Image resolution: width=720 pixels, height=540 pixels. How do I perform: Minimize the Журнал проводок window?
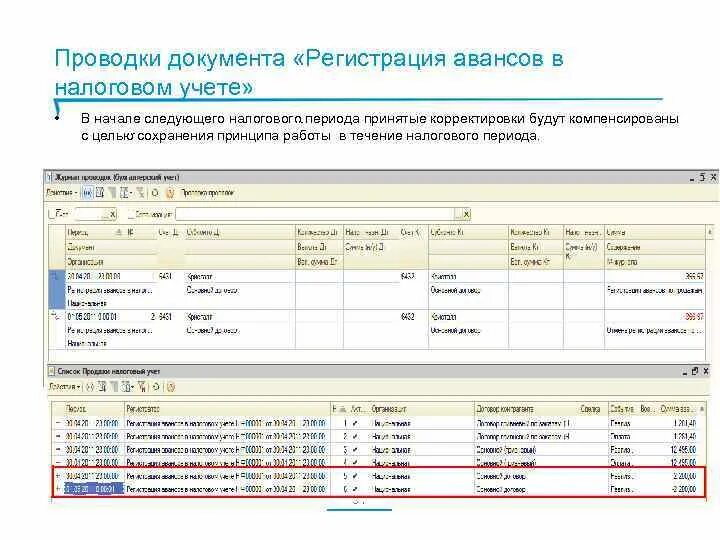[x=692, y=178]
